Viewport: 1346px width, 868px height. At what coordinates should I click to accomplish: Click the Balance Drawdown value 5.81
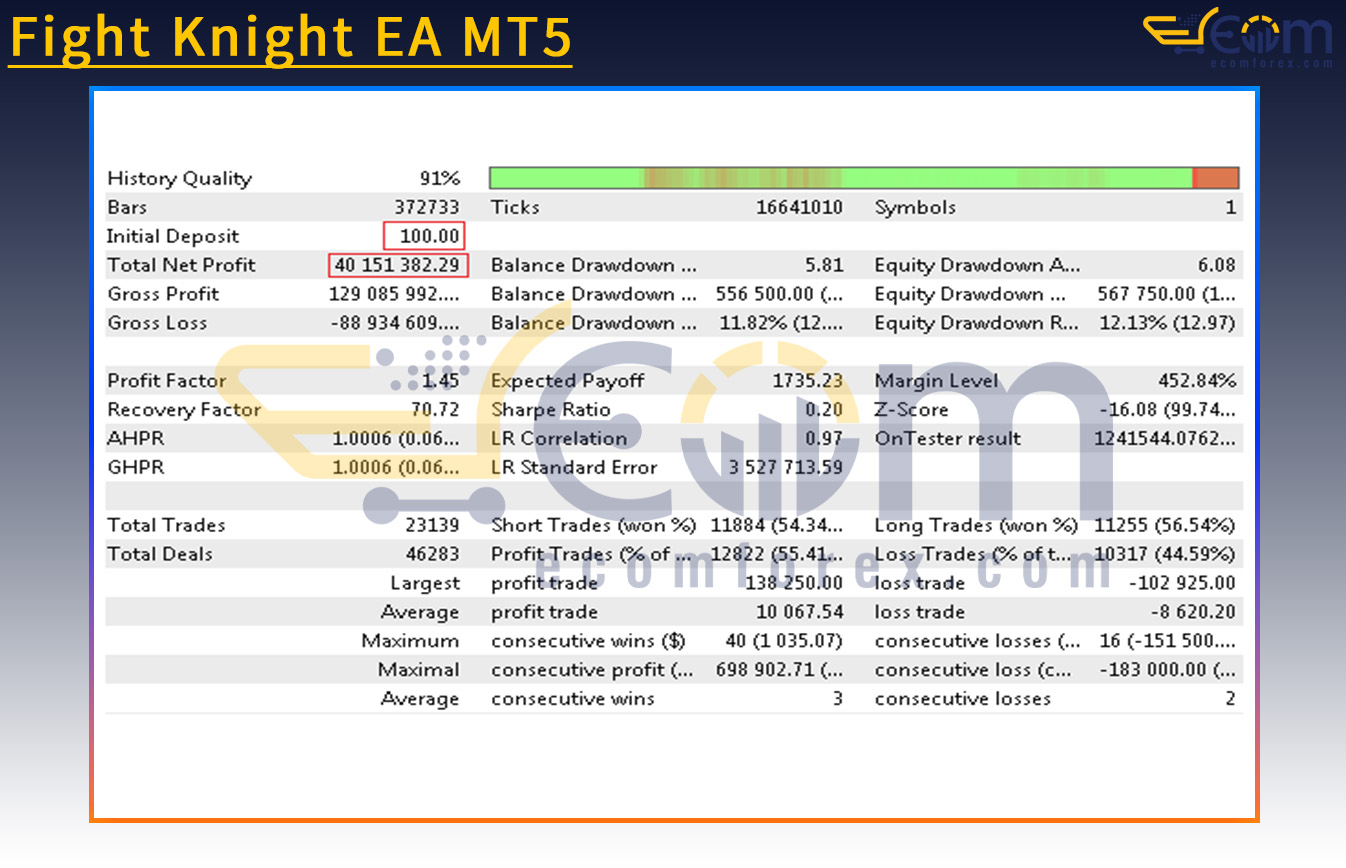coord(824,266)
